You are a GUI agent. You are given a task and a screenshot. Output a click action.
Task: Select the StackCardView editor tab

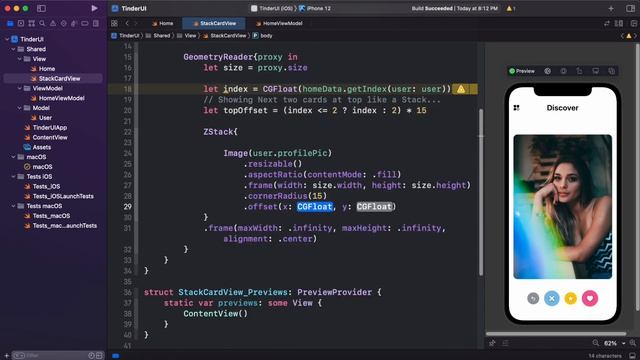pyautogui.click(x=214, y=24)
